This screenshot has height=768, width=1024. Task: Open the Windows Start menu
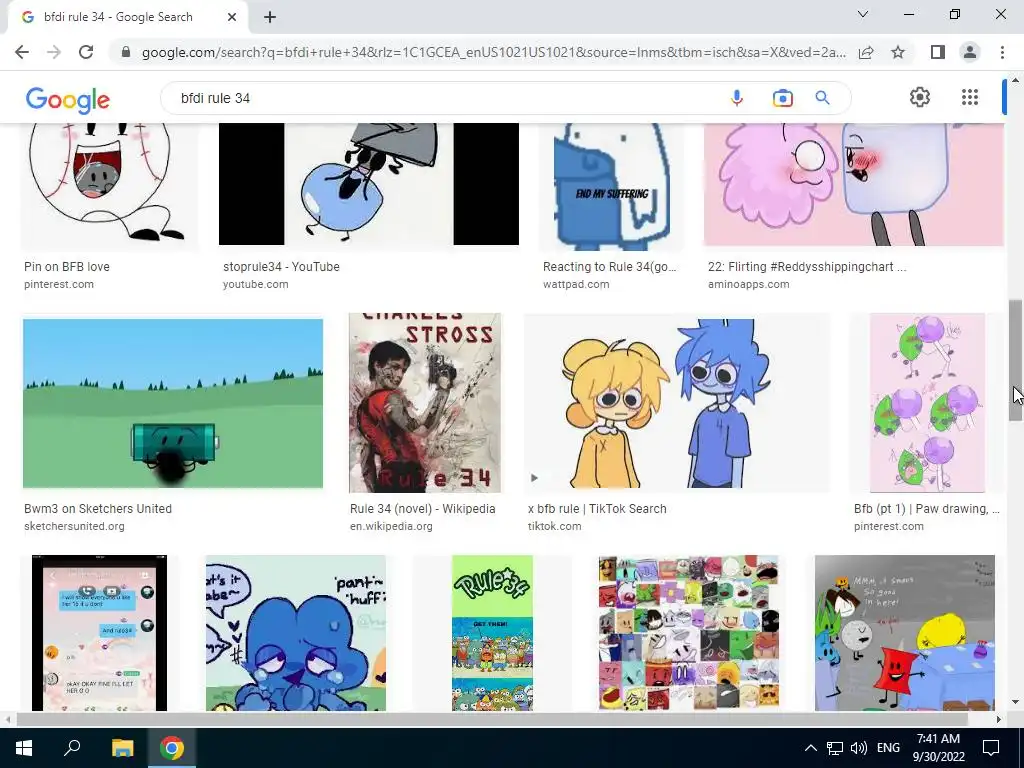point(24,748)
